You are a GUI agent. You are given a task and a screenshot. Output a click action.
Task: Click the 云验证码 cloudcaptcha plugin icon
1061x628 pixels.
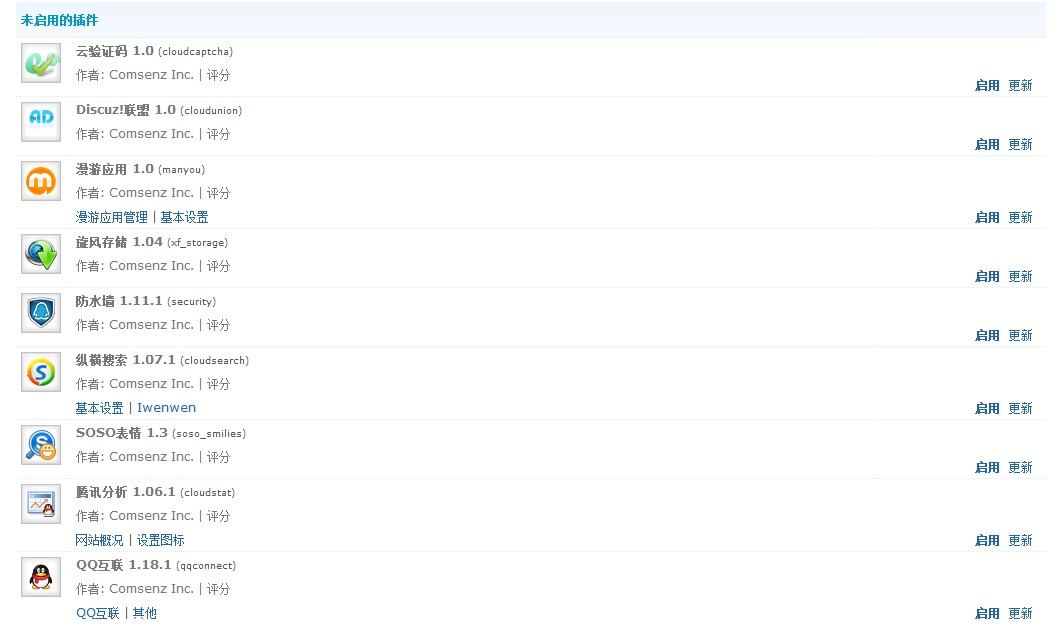41,63
